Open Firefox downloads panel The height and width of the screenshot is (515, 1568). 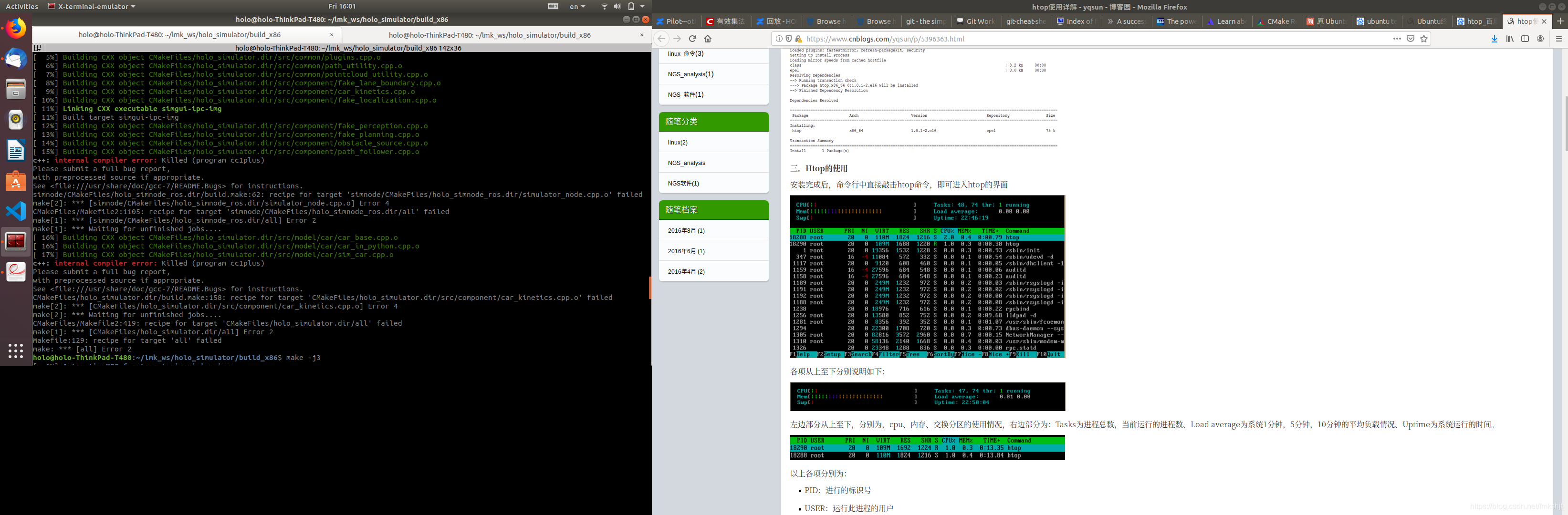[1495, 38]
